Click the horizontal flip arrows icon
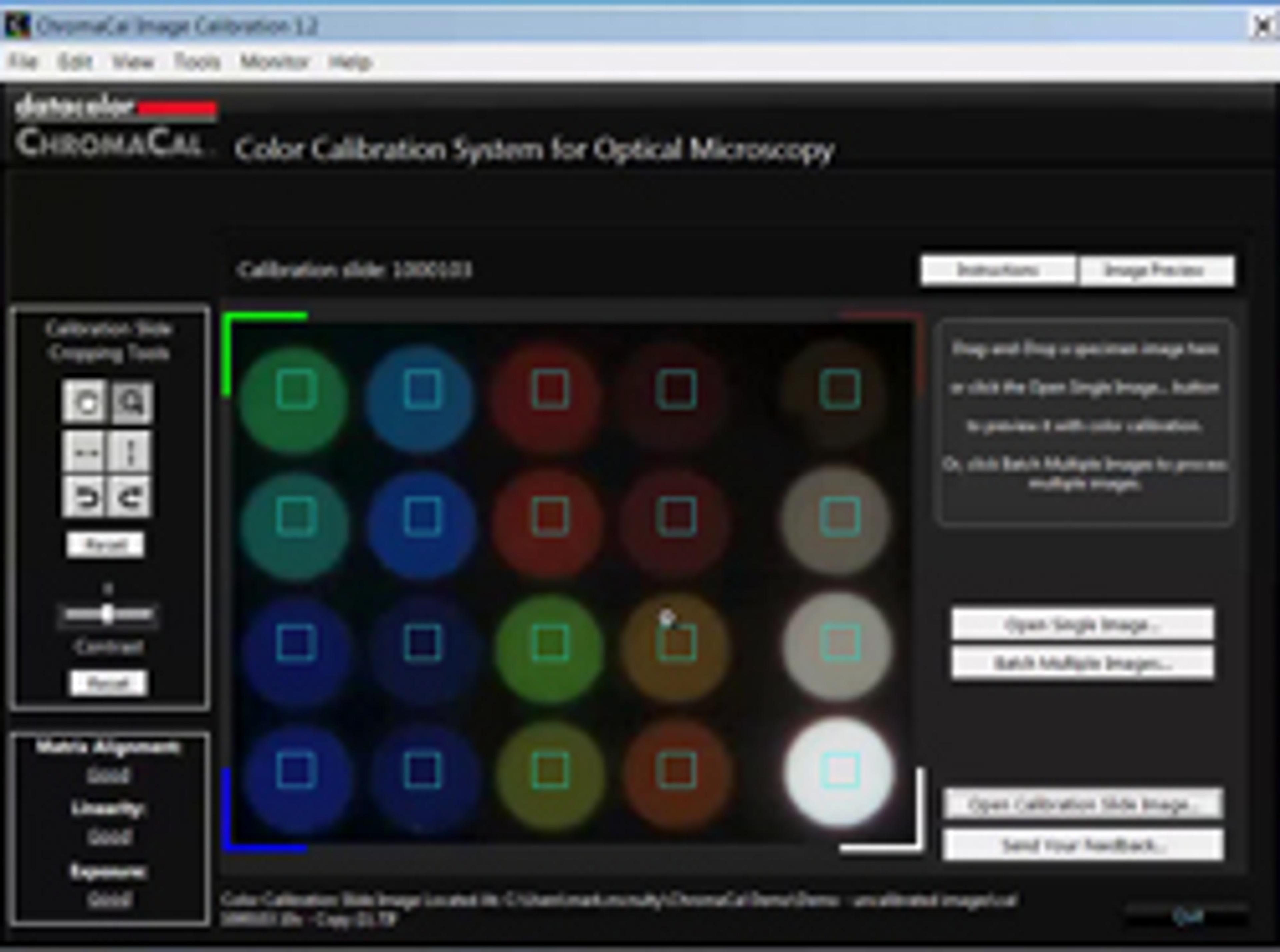1280x952 pixels. coord(85,452)
